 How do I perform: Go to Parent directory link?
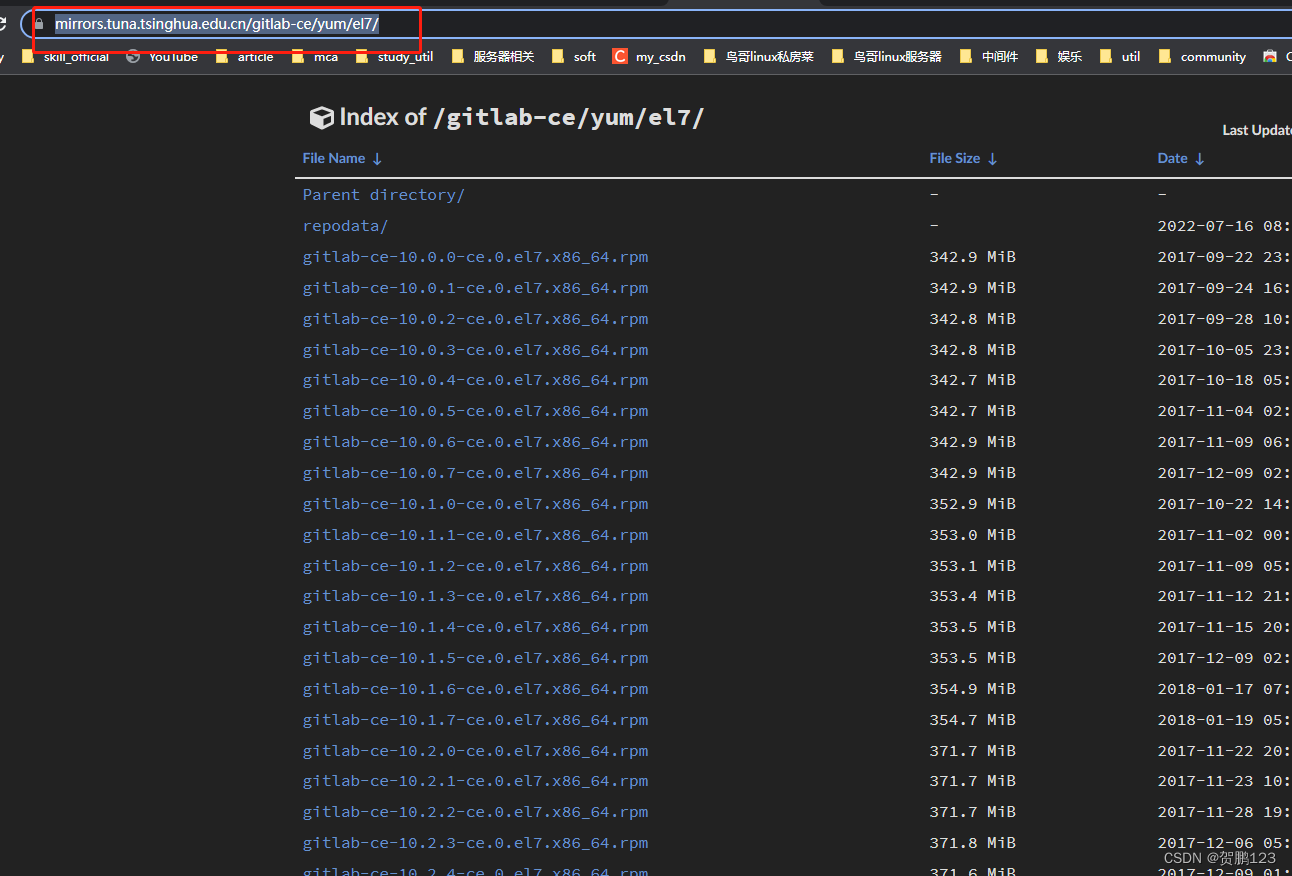[x=384, y=195]
